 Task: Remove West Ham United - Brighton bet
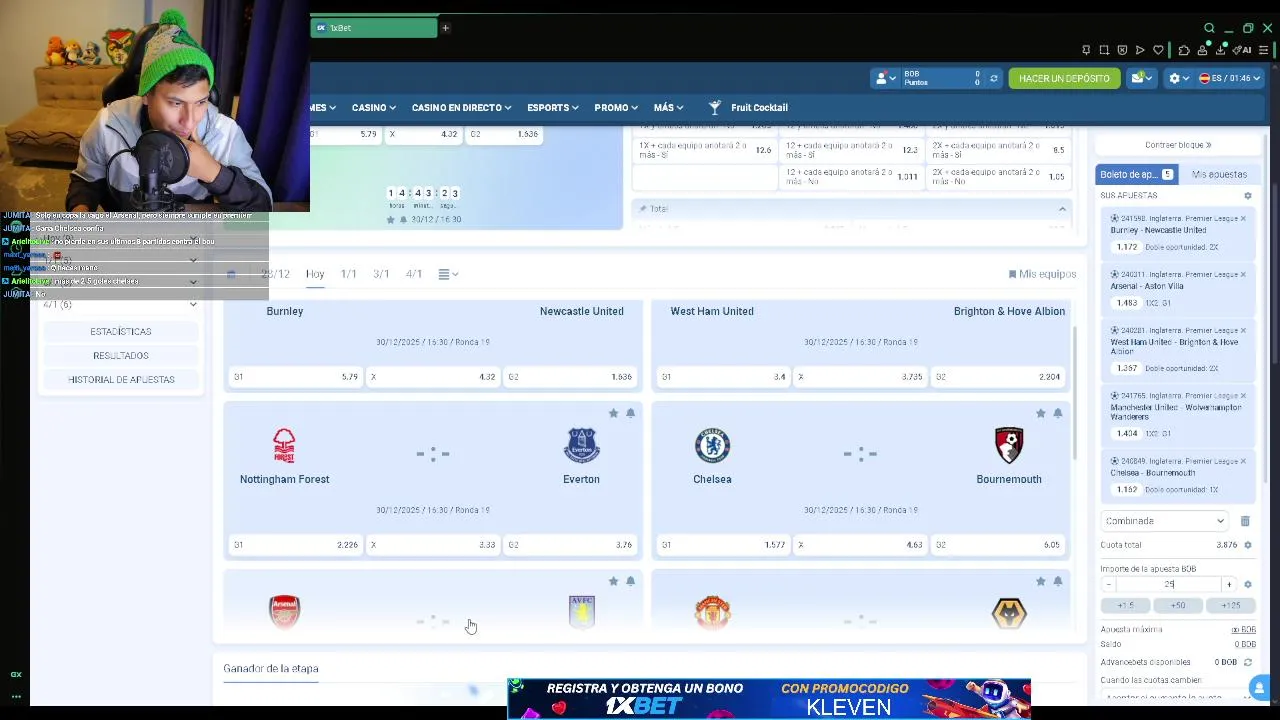coord(1243,330)
